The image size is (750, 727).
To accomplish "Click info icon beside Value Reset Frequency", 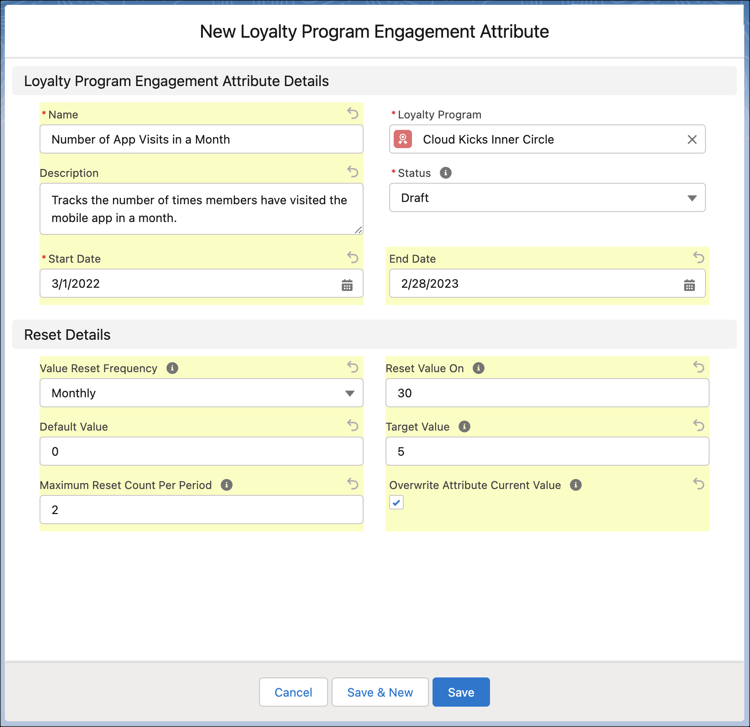I will point(172,368).
